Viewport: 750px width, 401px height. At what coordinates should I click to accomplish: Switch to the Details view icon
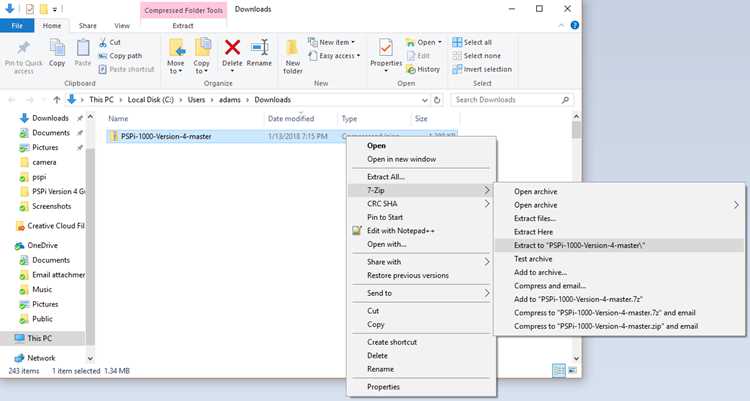[x=558, y=370]
